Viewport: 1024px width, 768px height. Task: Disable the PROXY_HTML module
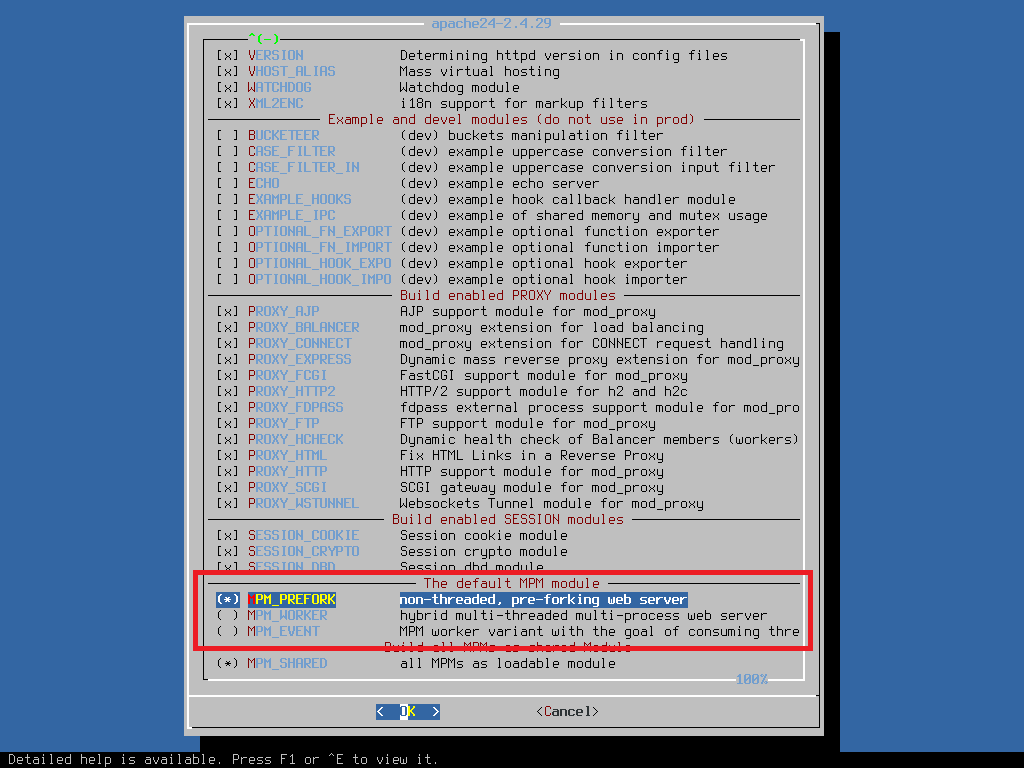tap(228, 455)
